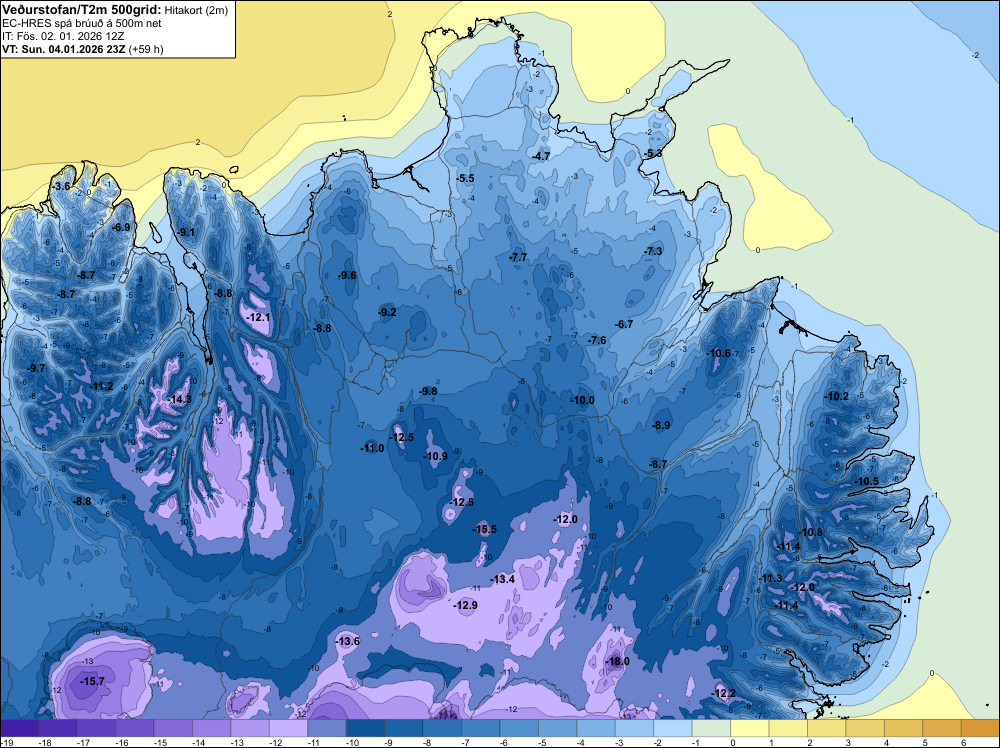Select orange legend swatch between 5 and 6

(941, 728)
